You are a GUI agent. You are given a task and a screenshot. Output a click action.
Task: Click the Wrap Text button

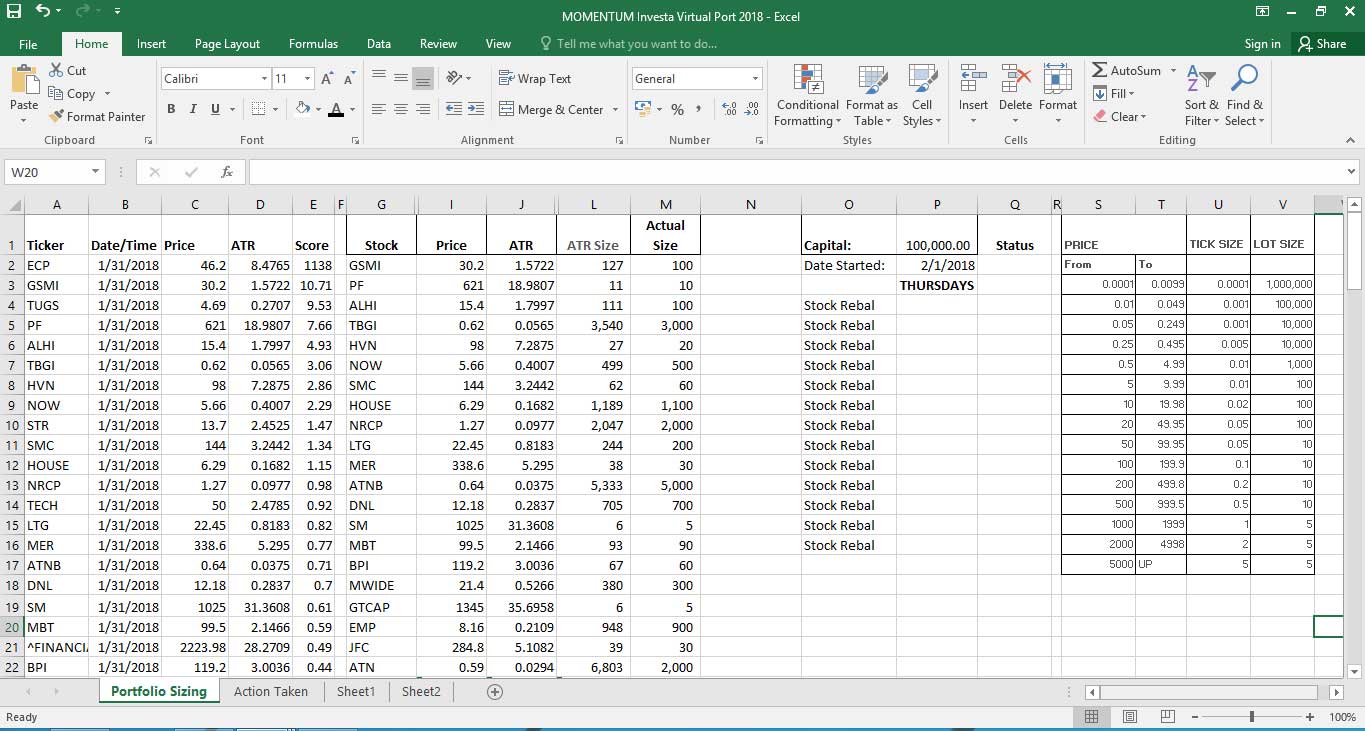pyautogui.click(x=535, y=79)
